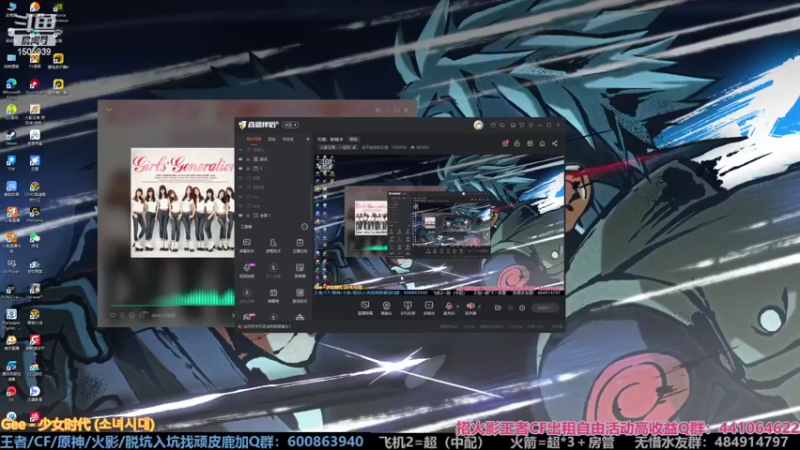Click the share icon in streaming app header
This screenshot has width=800, height=450.
click(555, 143)
